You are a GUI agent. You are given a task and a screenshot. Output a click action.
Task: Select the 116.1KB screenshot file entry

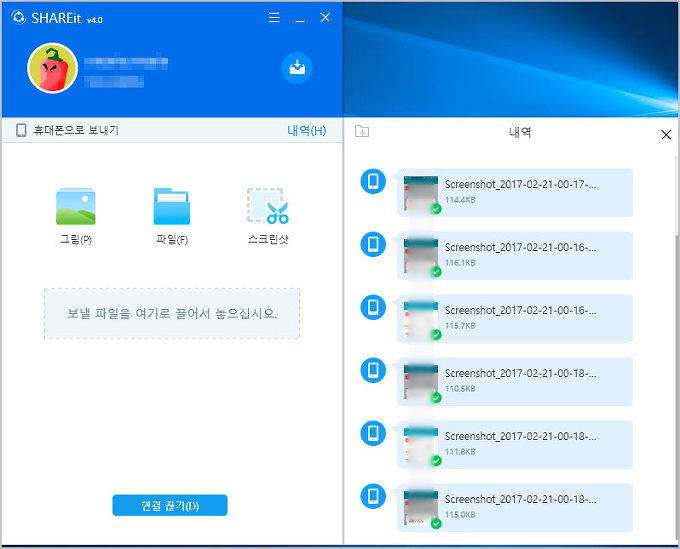point(520,254)
